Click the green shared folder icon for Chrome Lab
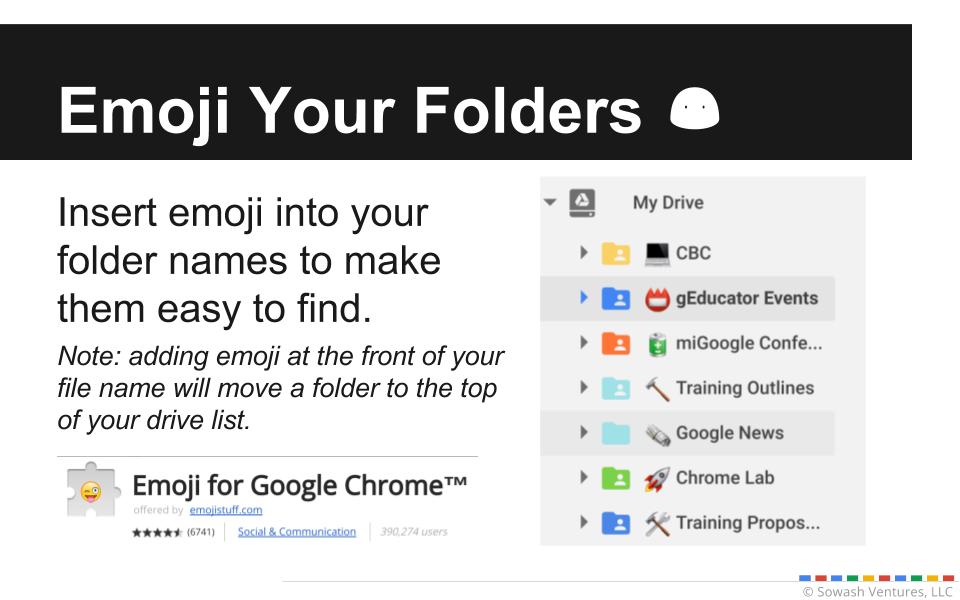The height and width of the screenshot is (600, 960). point(615,478)
